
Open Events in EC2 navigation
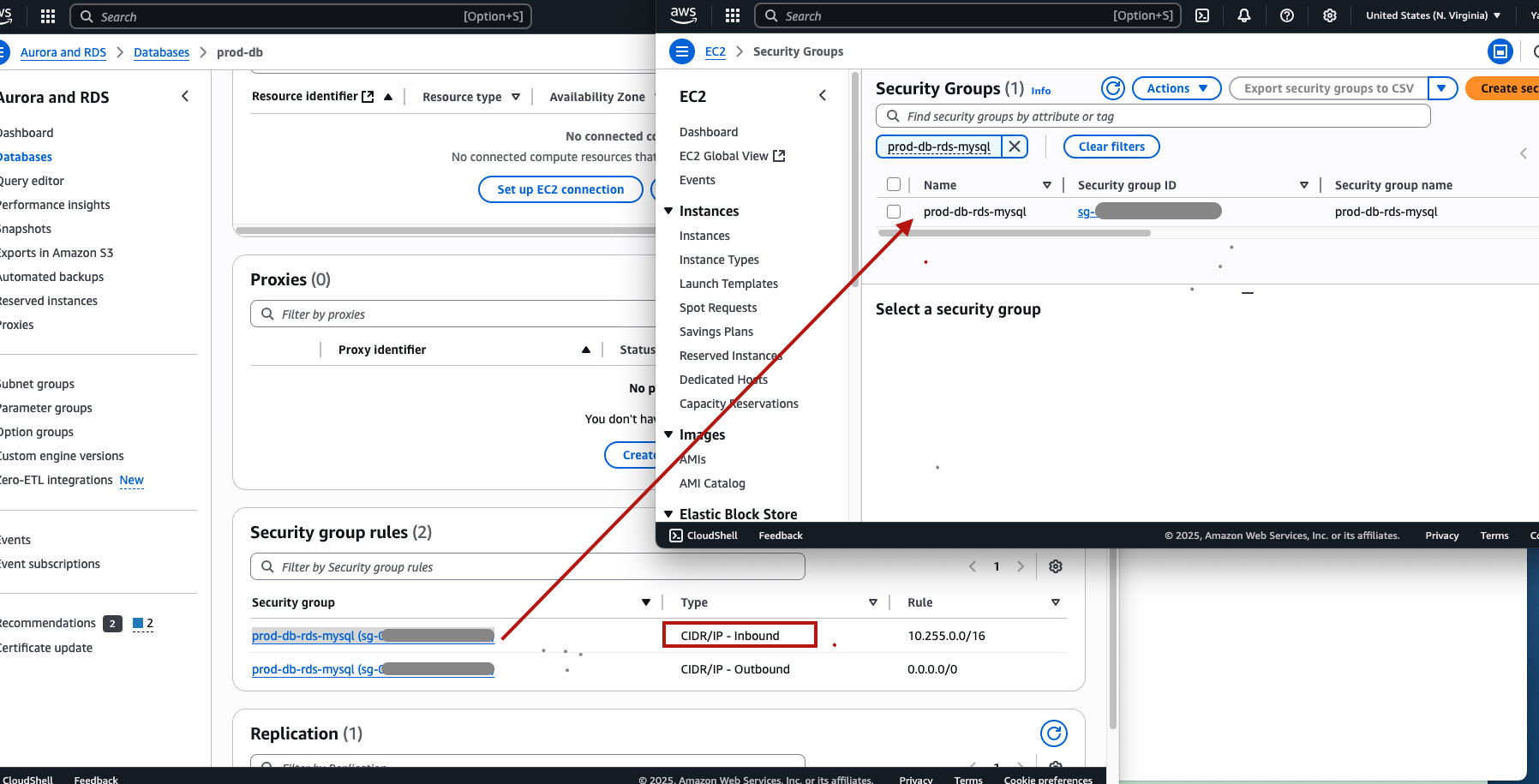[698, 180]
